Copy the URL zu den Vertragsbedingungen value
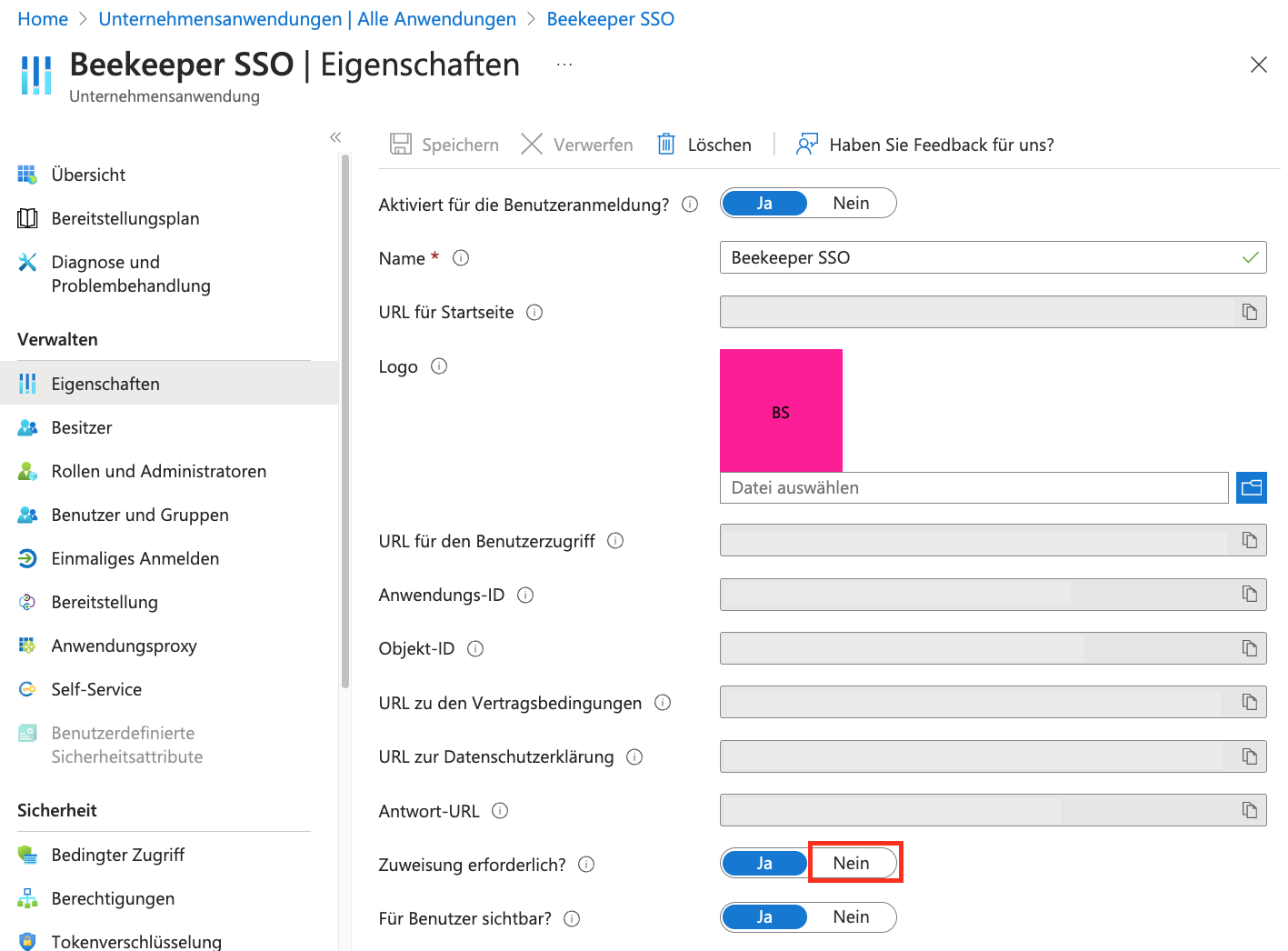The image size is (1288, 951). (1250, 702)
